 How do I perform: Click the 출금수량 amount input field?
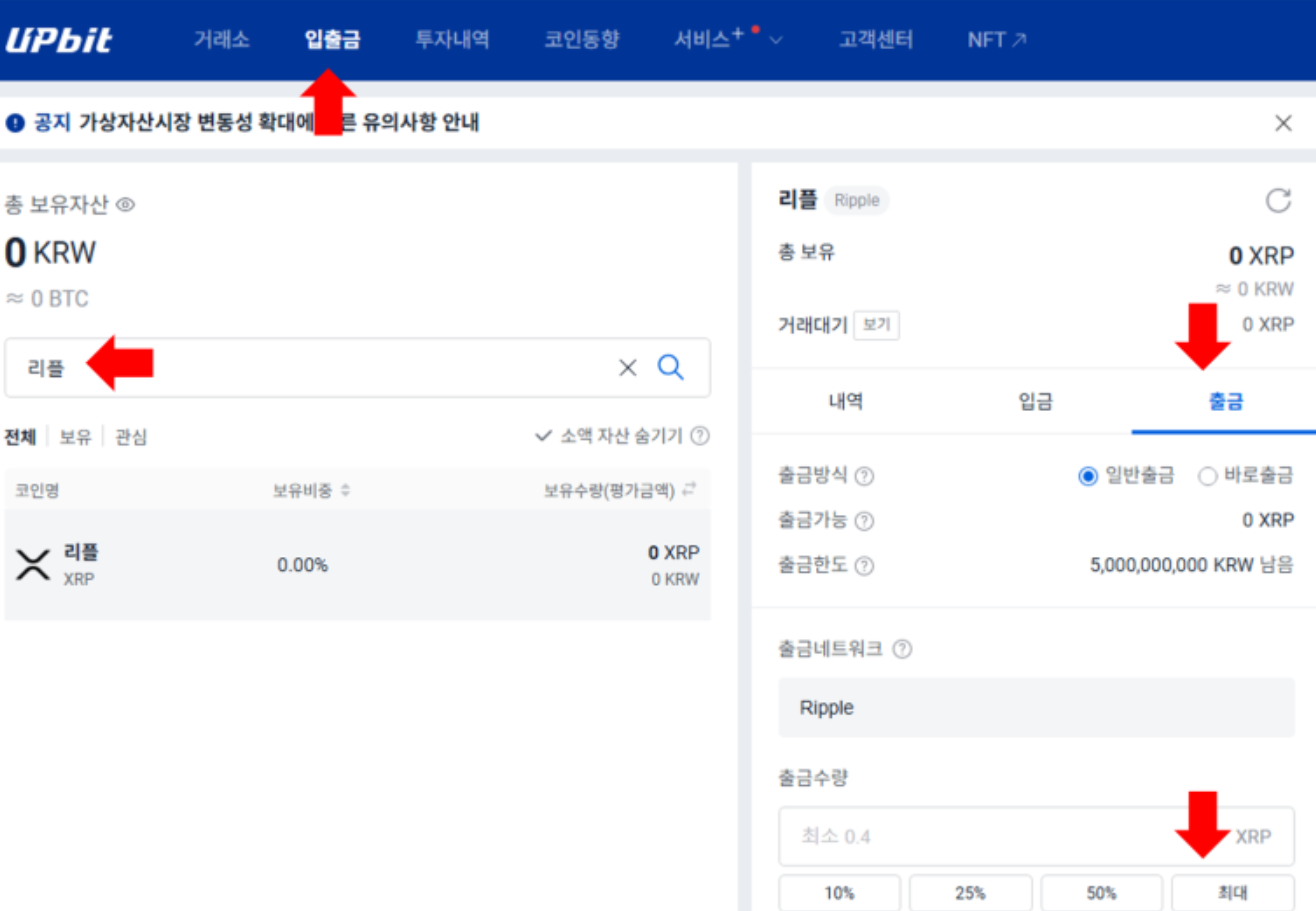(1036, 836)
